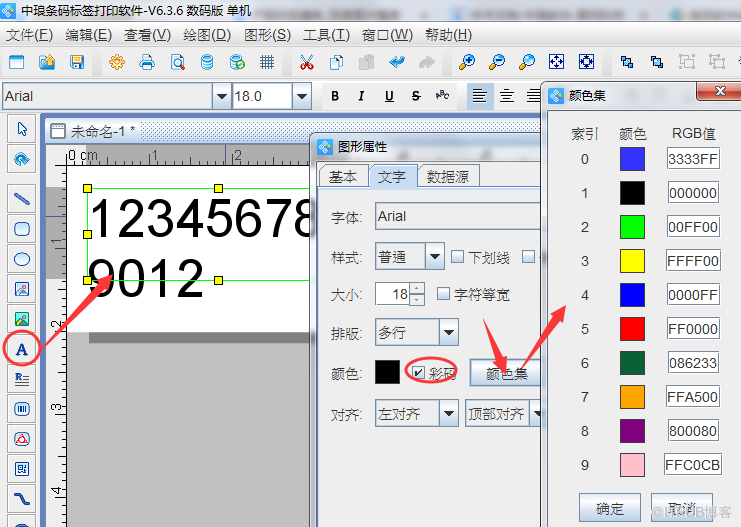Check the 字符等宽 checkbox
This screenshot has height=527, width=741.
(444, 294)
